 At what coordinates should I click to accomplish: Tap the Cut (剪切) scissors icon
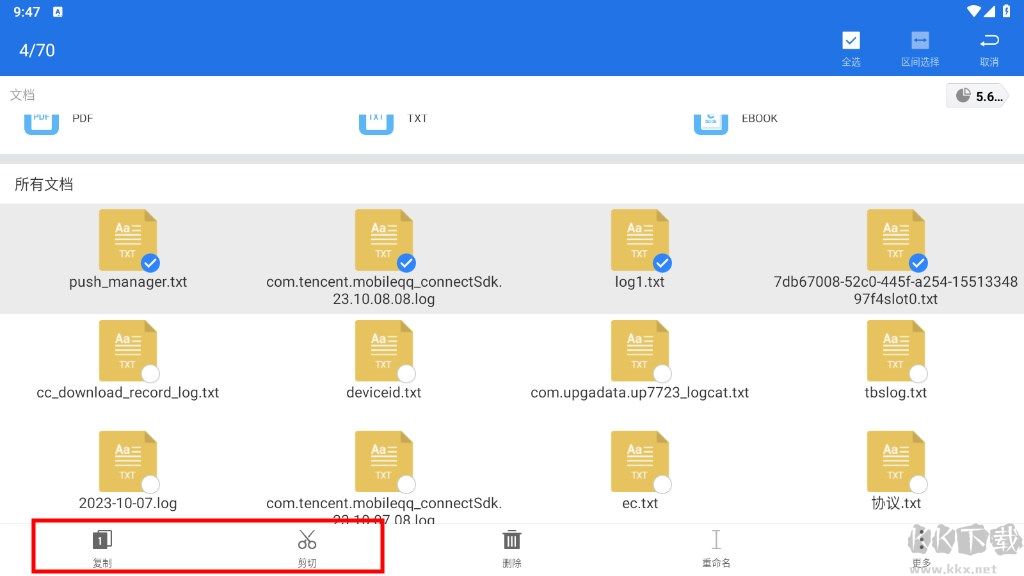point(307,541)
